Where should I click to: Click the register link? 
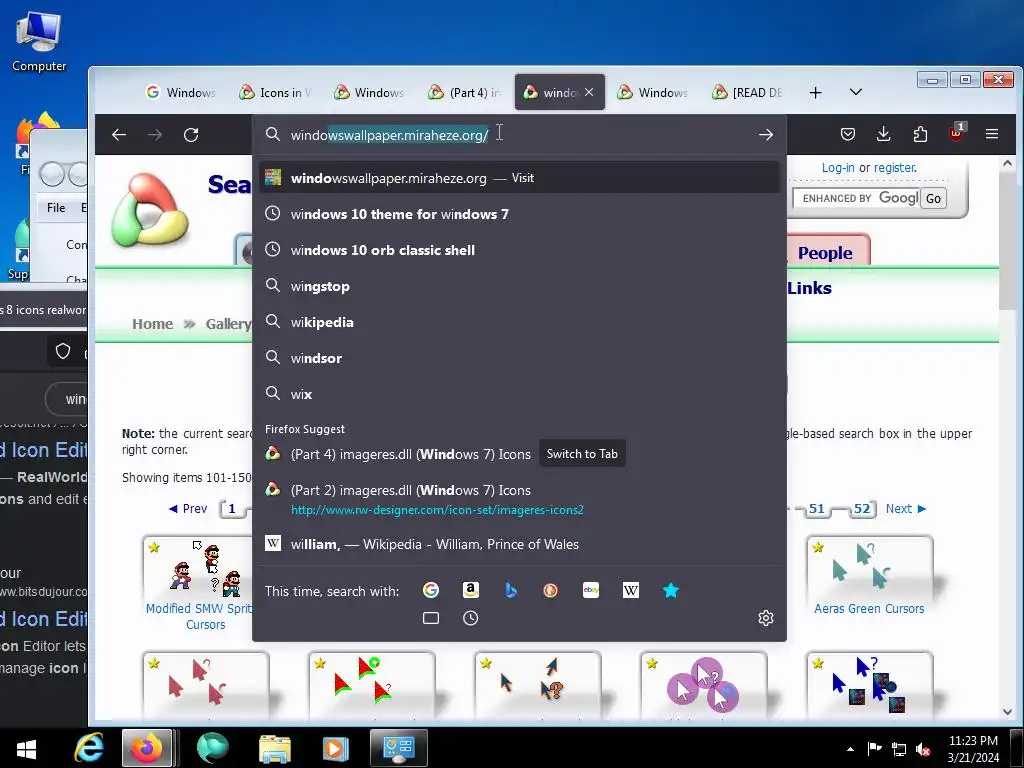click(x=895, y=168)
